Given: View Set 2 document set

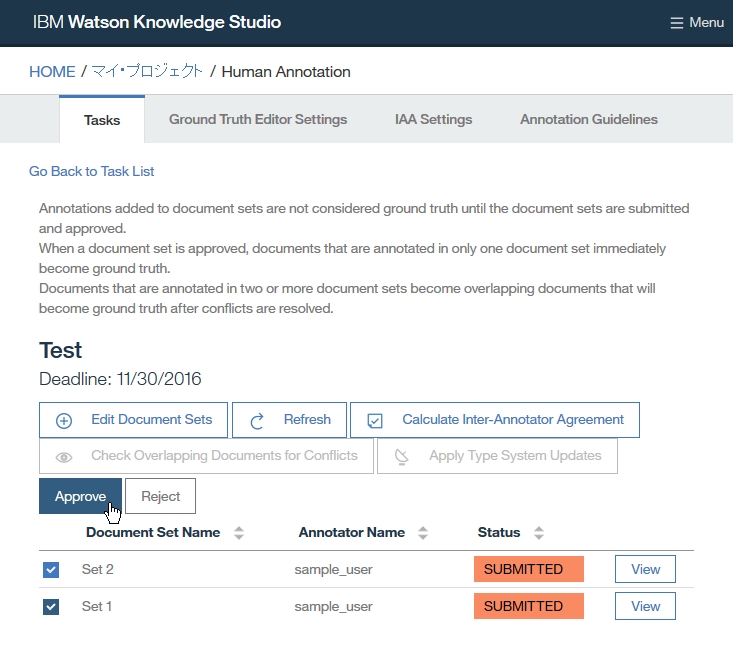Looking at the screenshot, I should (645, 569).
